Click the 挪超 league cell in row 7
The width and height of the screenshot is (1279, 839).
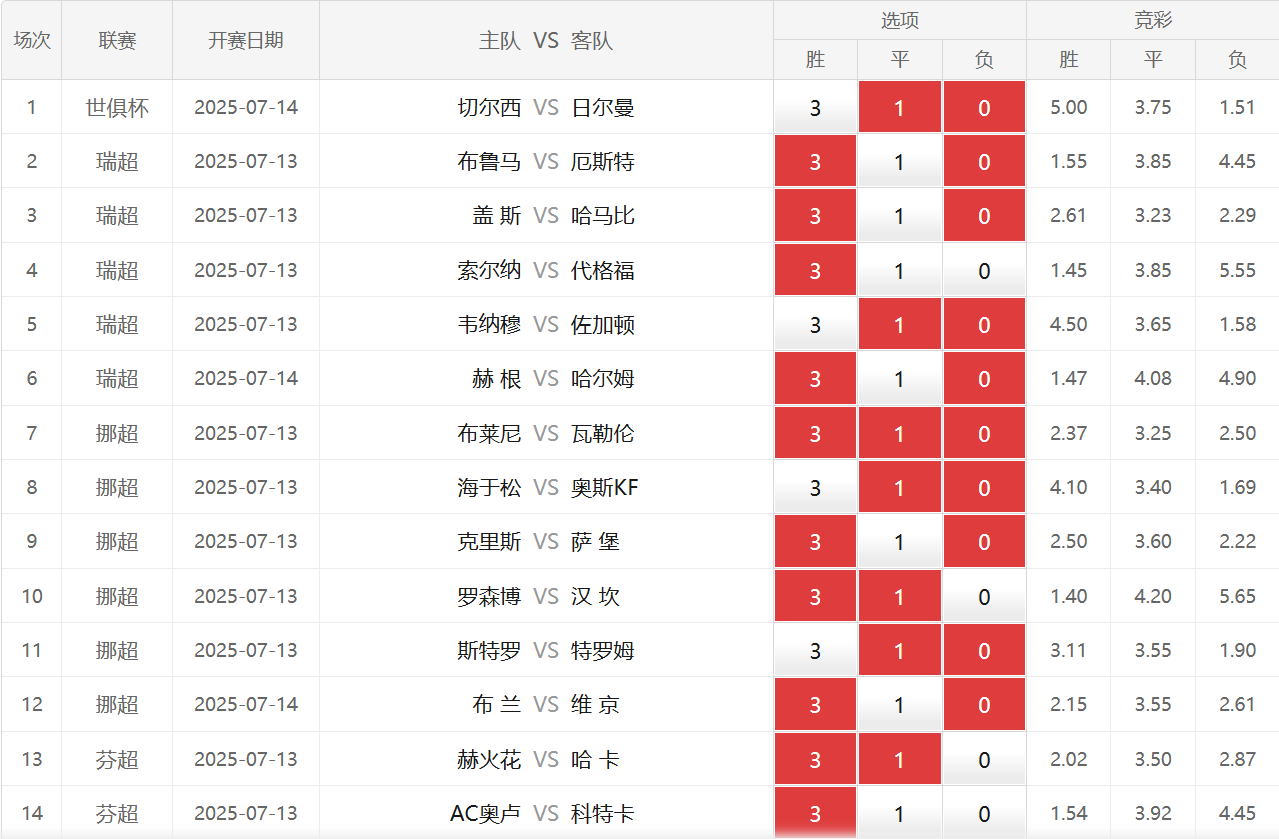tap(117, 433)
